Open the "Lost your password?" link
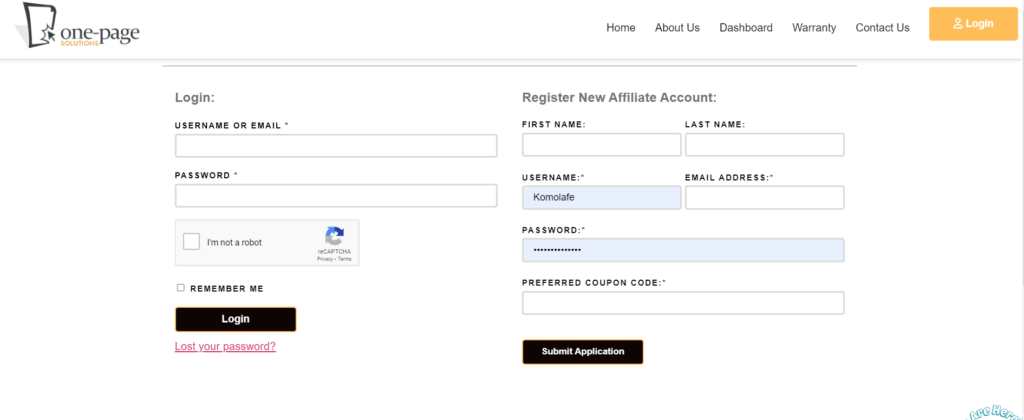1024x420 pixels. click(x=225, y=347)
